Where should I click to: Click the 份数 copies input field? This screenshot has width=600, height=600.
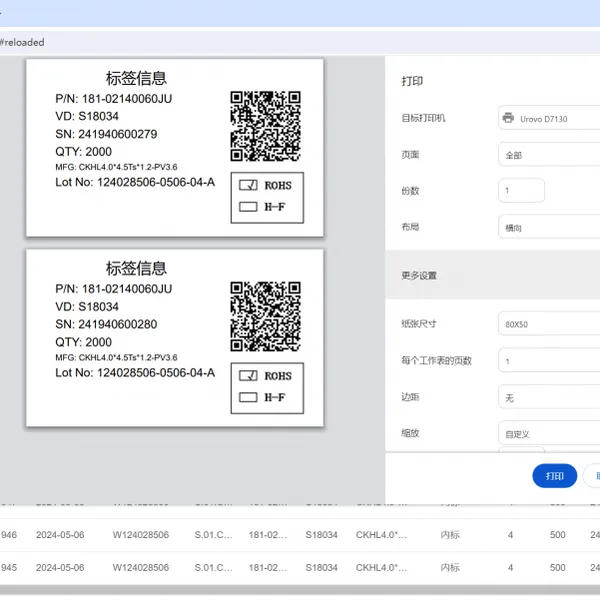click(521, 190)
